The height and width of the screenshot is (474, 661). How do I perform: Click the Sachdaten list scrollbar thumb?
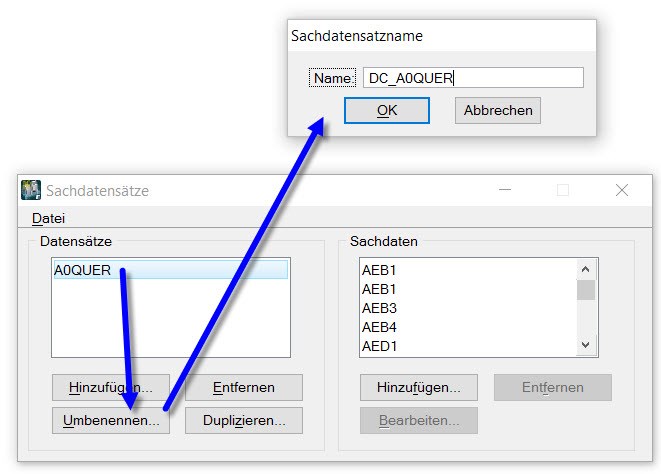pyautogui.click(x=586, y=290)
